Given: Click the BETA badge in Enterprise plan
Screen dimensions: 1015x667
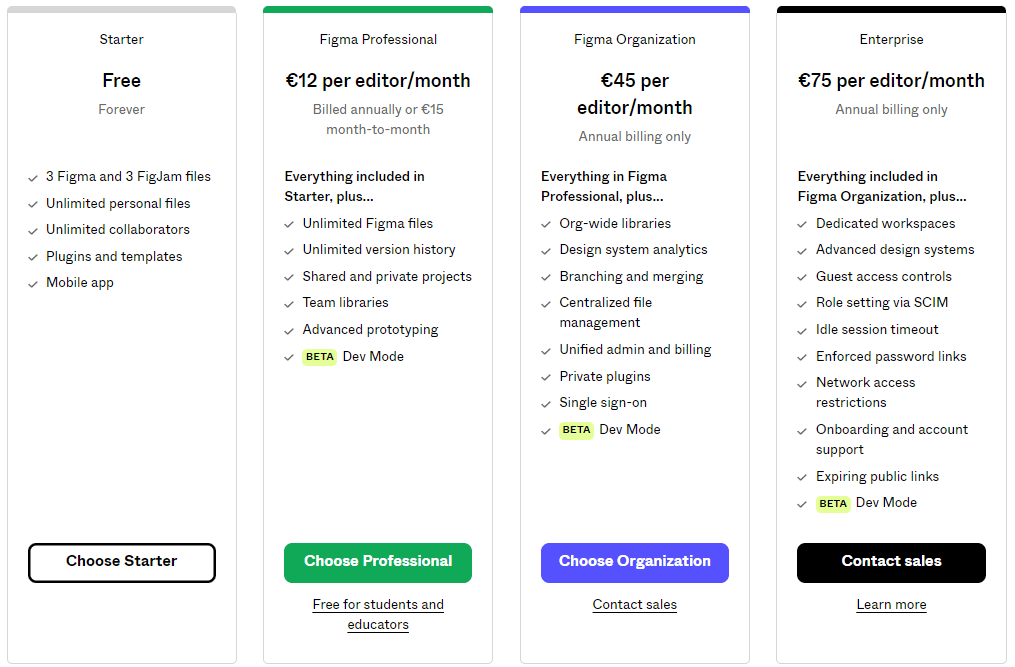Looking at the screenshot, I should [x=833, y=504].
